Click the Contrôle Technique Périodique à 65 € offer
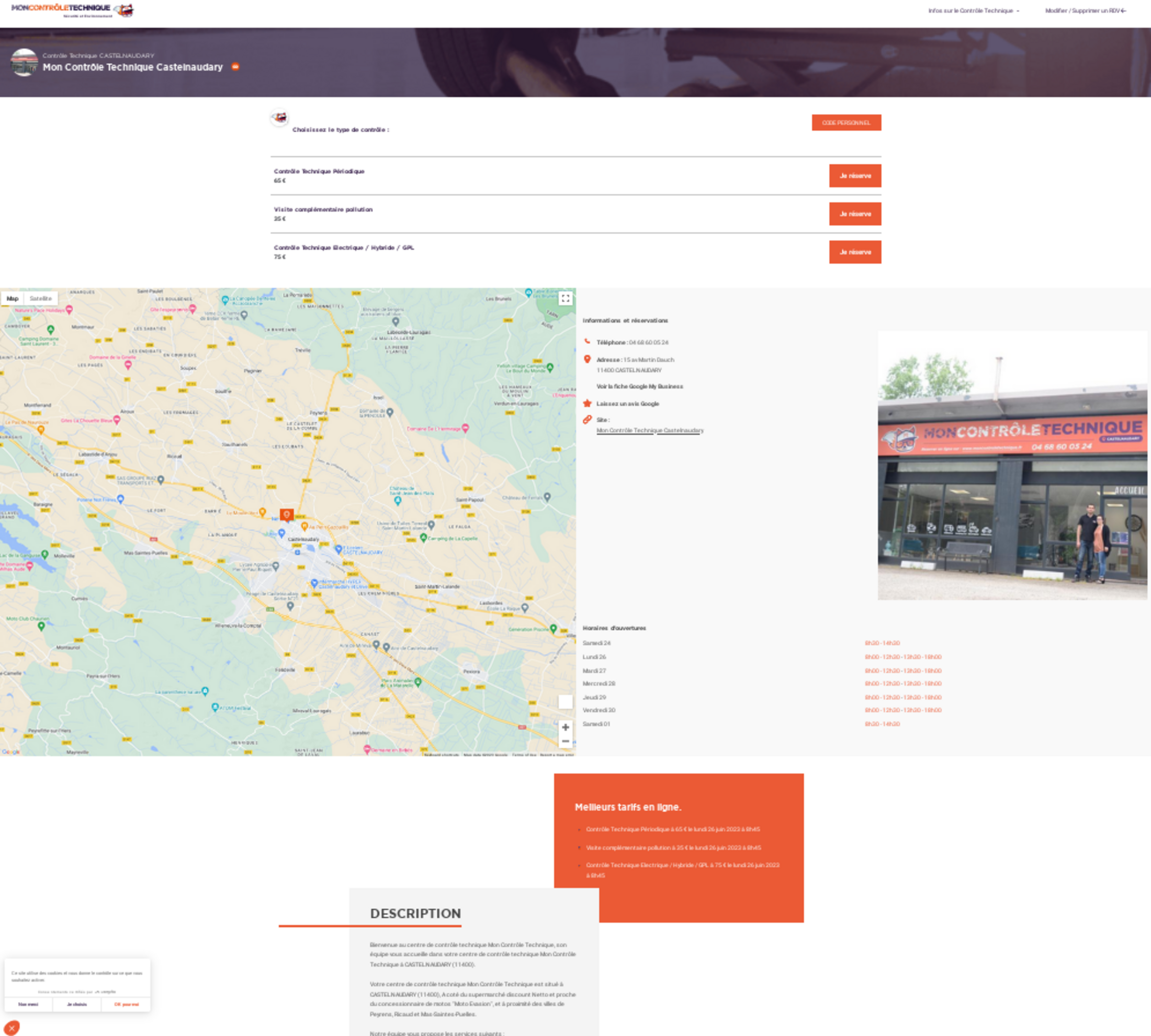The width and height of the screenshot is (1151, 1036). [673, 829]
